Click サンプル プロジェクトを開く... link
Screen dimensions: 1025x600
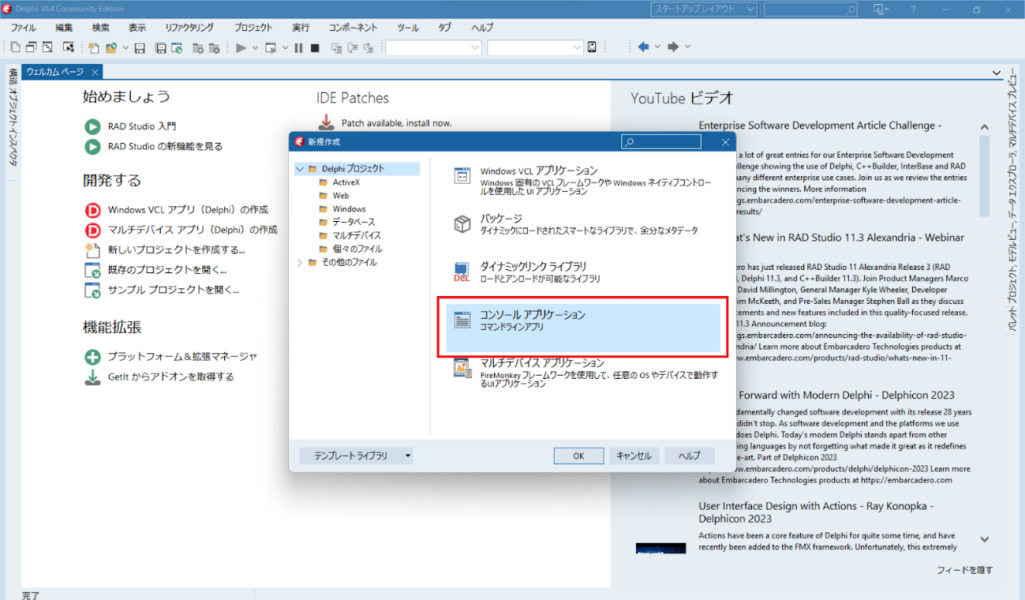173,290
